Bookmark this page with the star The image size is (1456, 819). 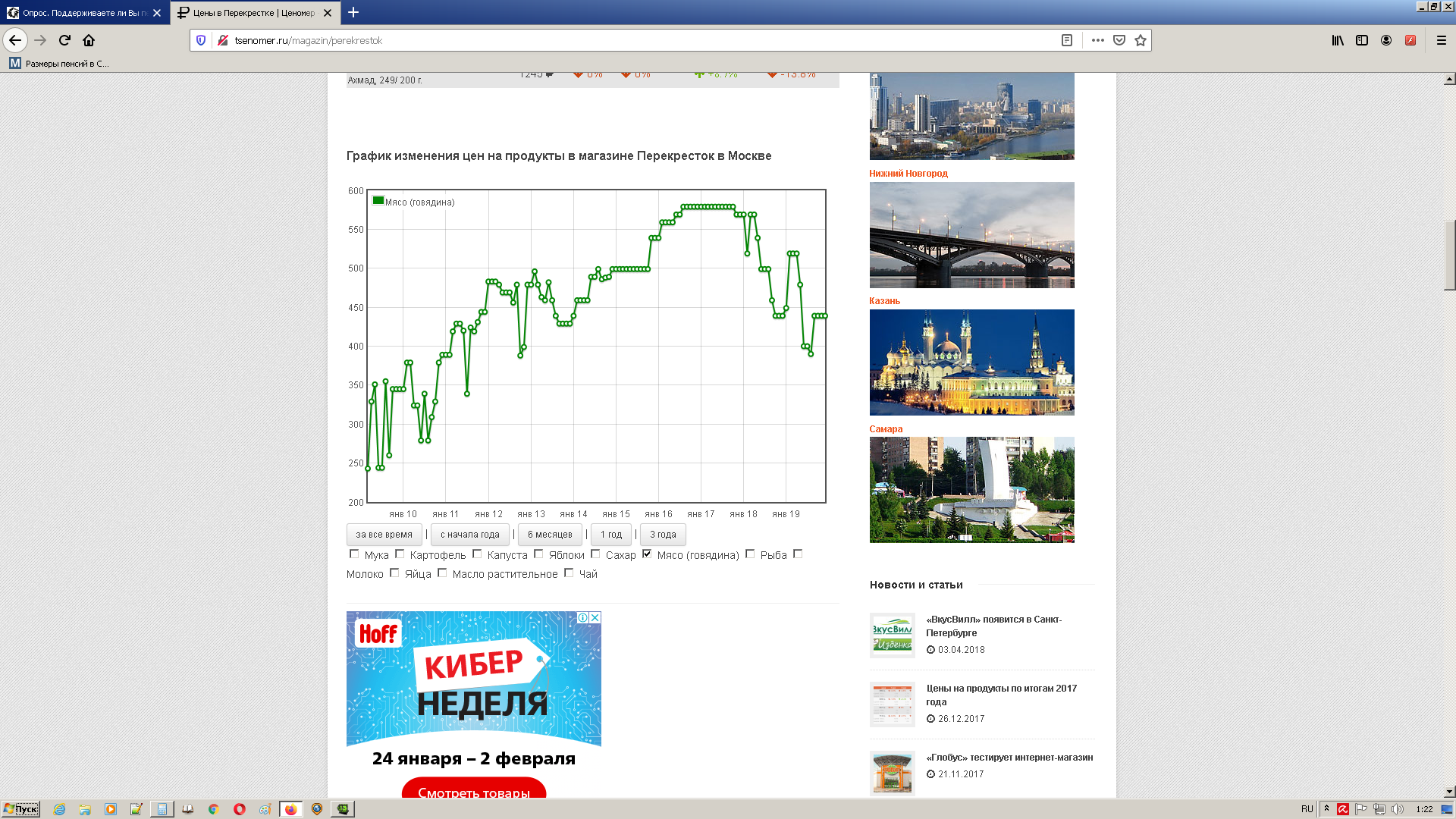[1140, 40]
